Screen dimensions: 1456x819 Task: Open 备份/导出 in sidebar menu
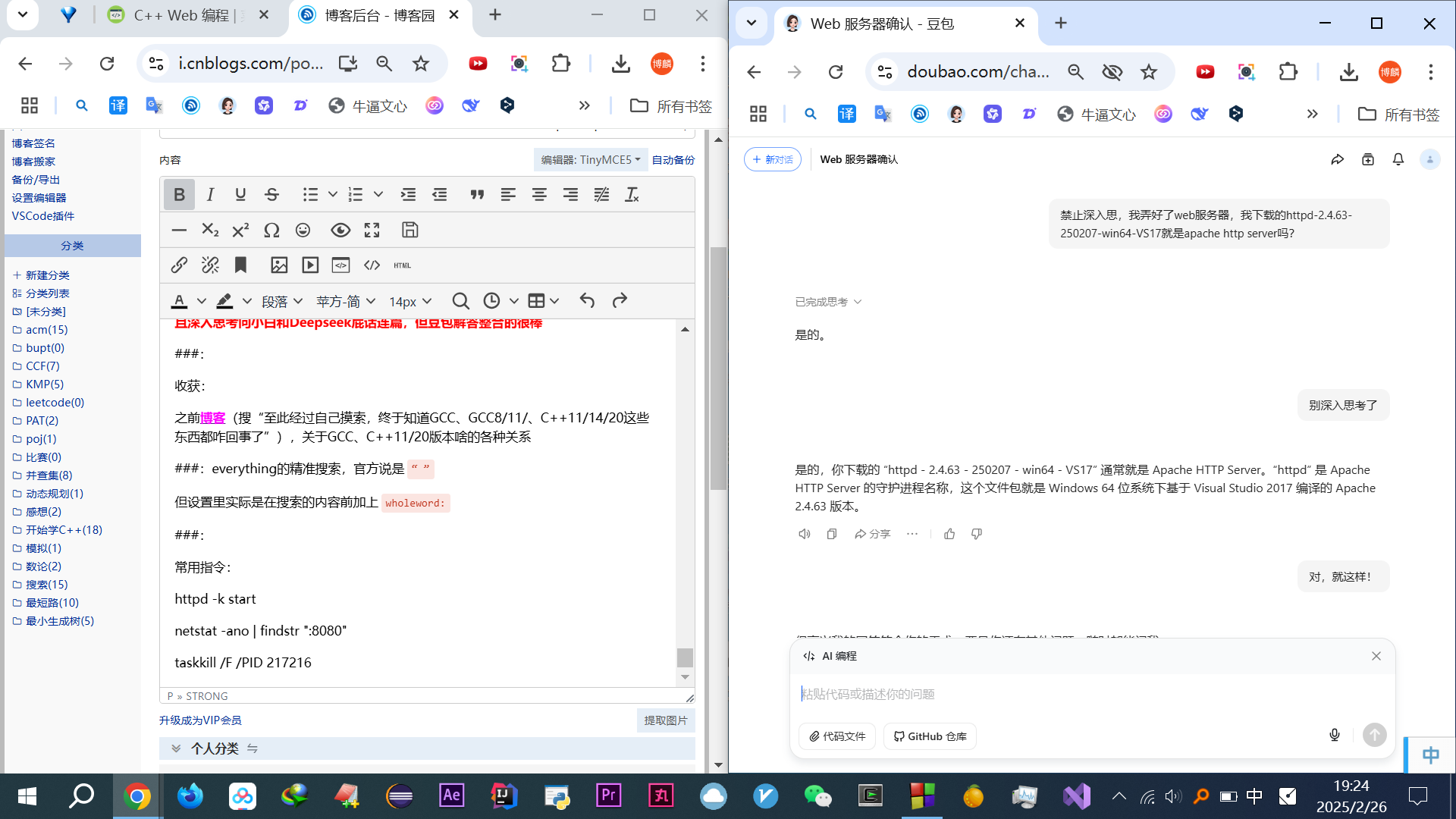(36, 180)
